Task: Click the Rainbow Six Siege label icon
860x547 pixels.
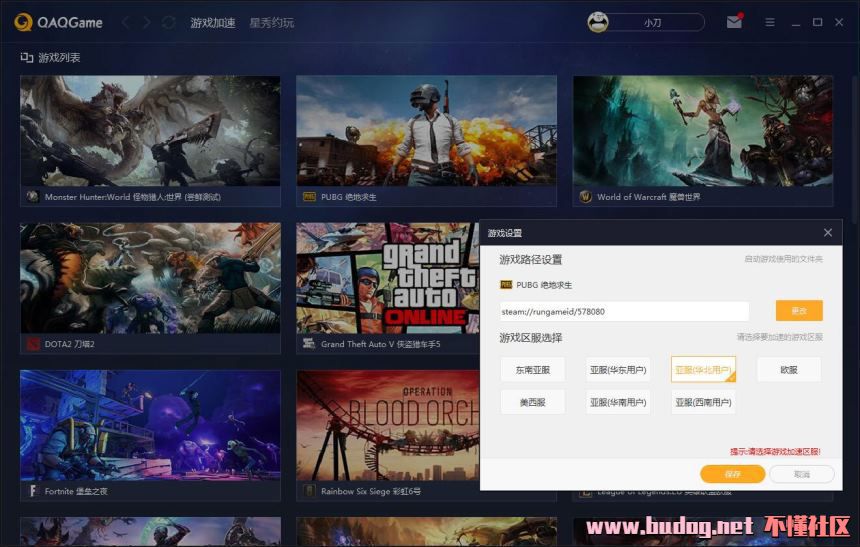Action: (x=309, y=491)
